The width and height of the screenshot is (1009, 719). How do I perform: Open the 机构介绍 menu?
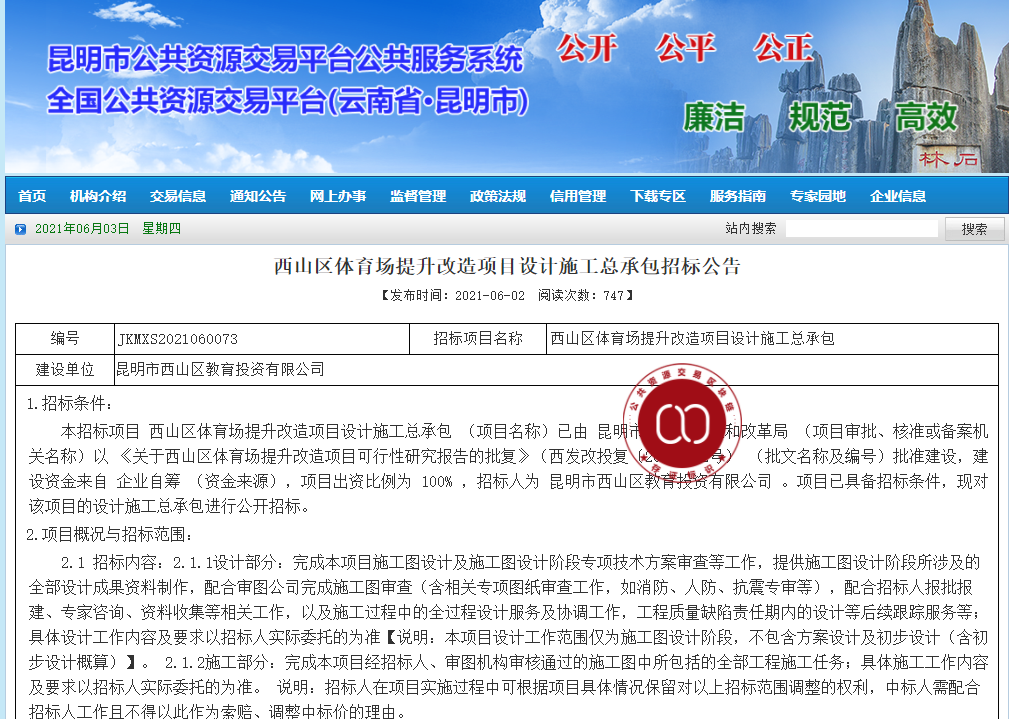pyautogui.click(x=98, y=196)
